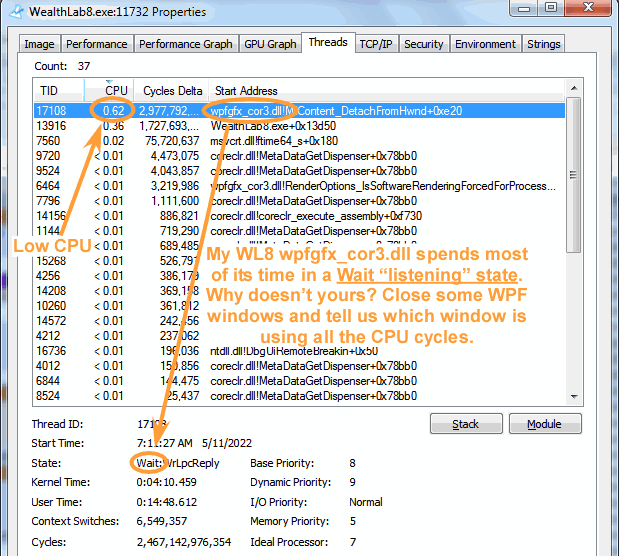Maximize the Properties window
619x556 pixels.
[551, 8]
